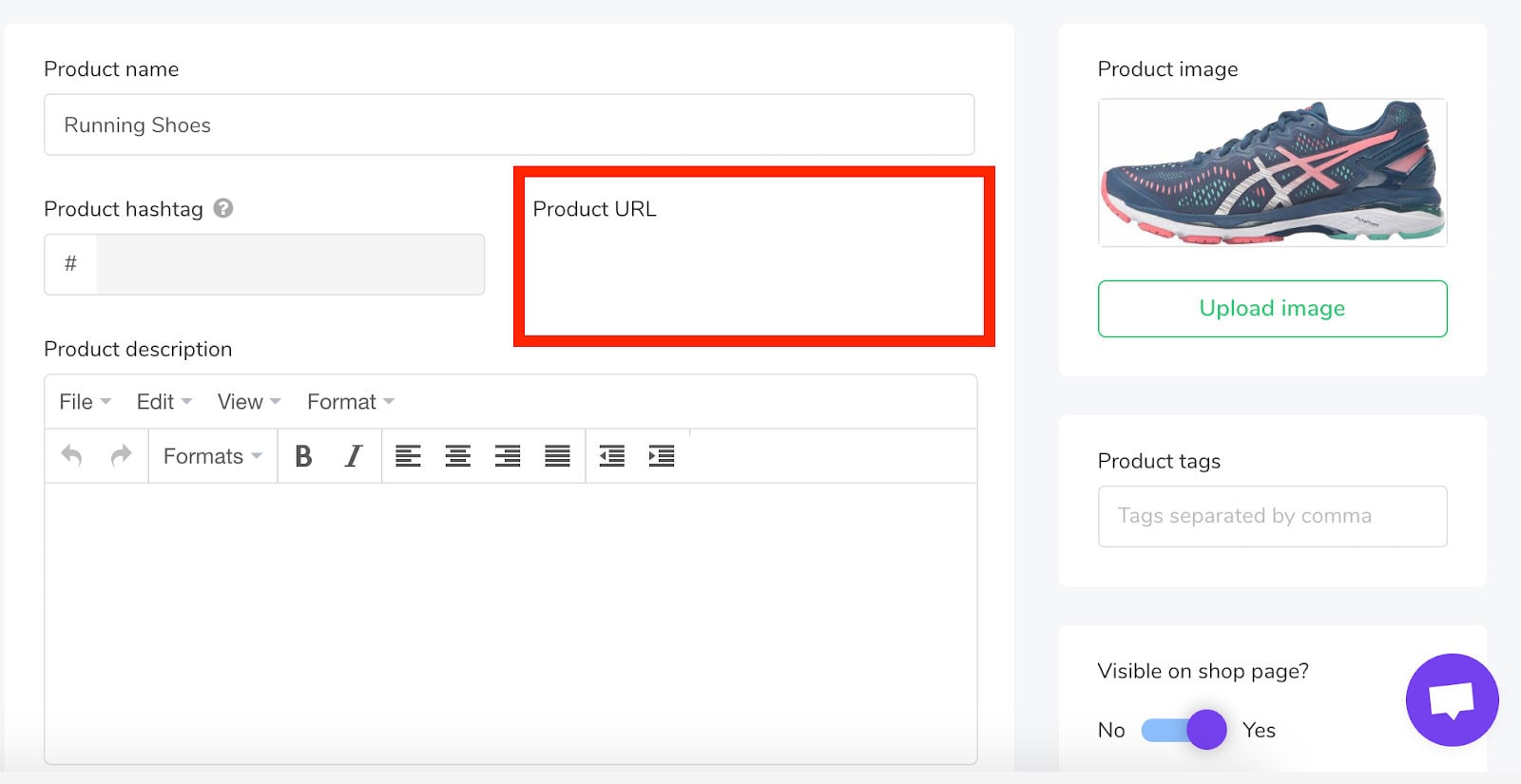Decrease indent in description editor
The image size is (1521, 784).
tap(611, 456)
